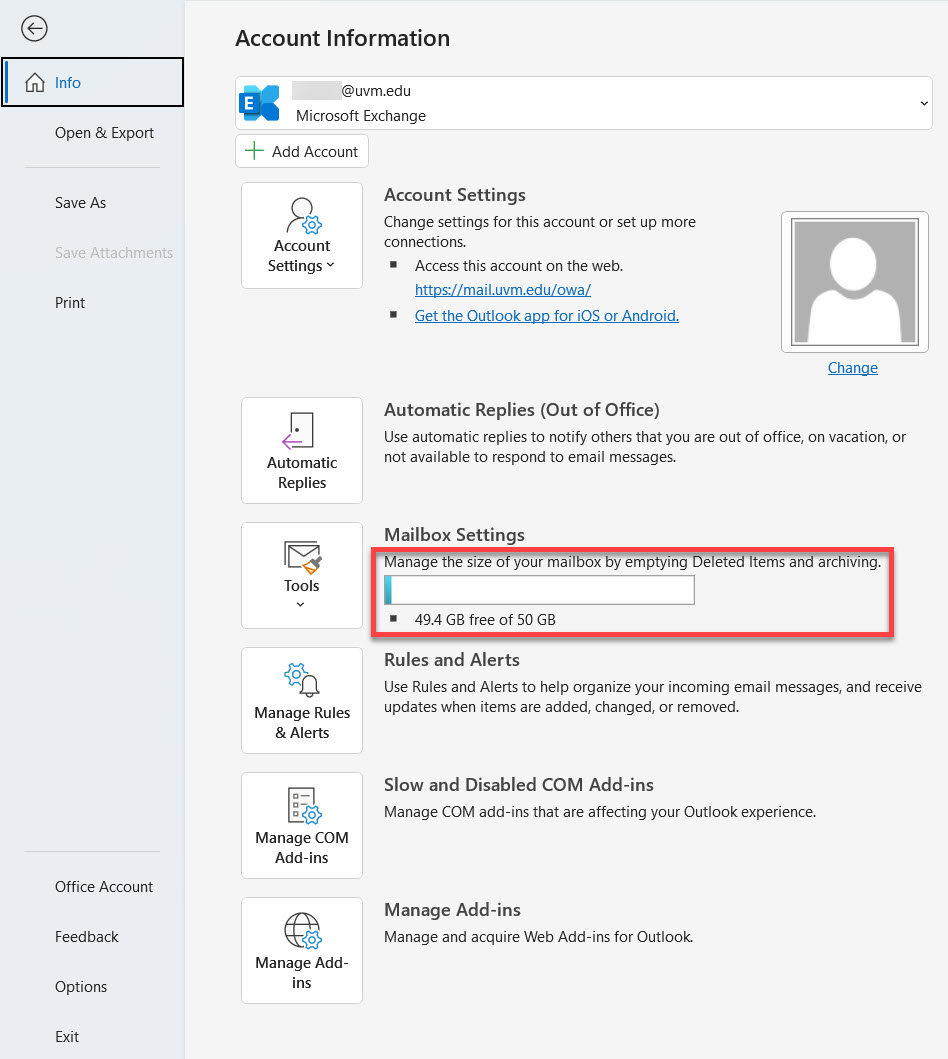948x1059 pixels.
Task: Click the Change link below the profile picture
Action: [x=852, y=367]
